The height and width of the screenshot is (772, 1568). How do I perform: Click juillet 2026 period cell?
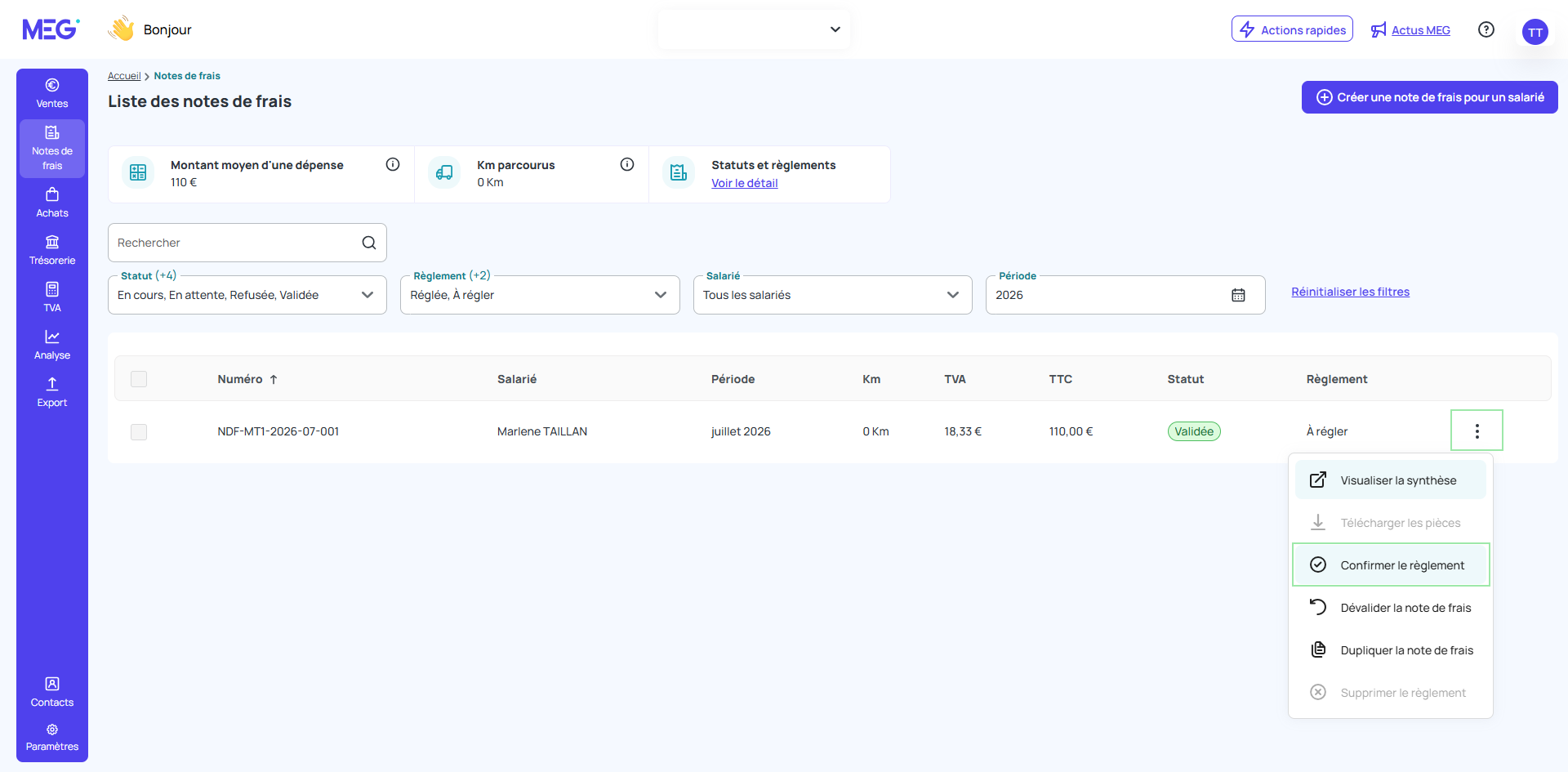coord(741,431)
